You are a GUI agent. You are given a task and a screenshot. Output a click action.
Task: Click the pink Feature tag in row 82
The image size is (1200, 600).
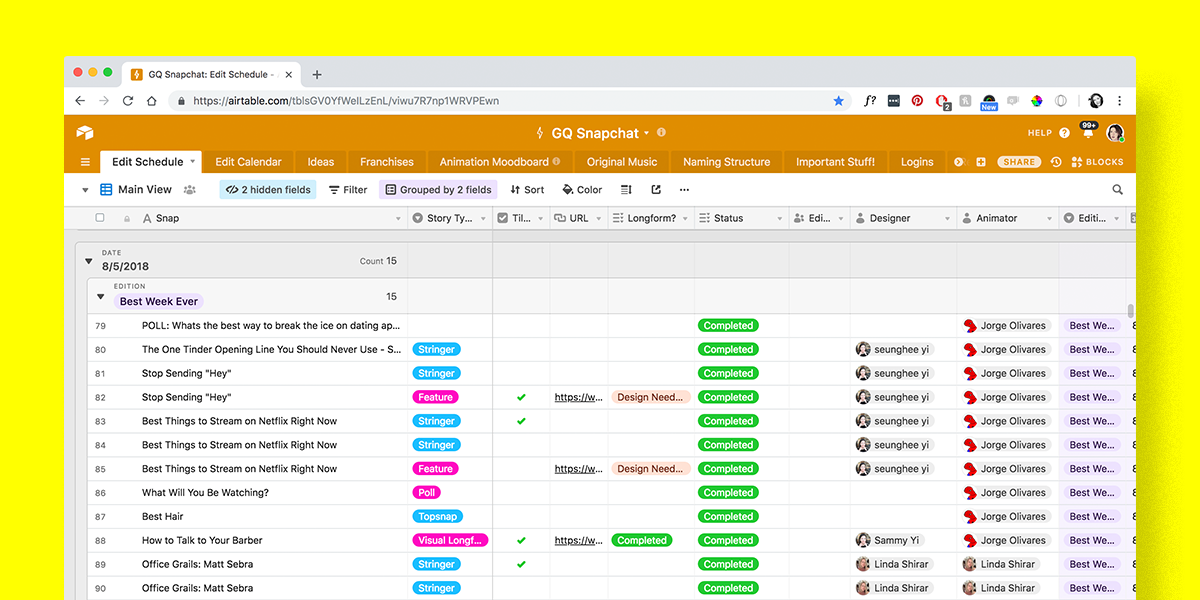coord(436,397)
